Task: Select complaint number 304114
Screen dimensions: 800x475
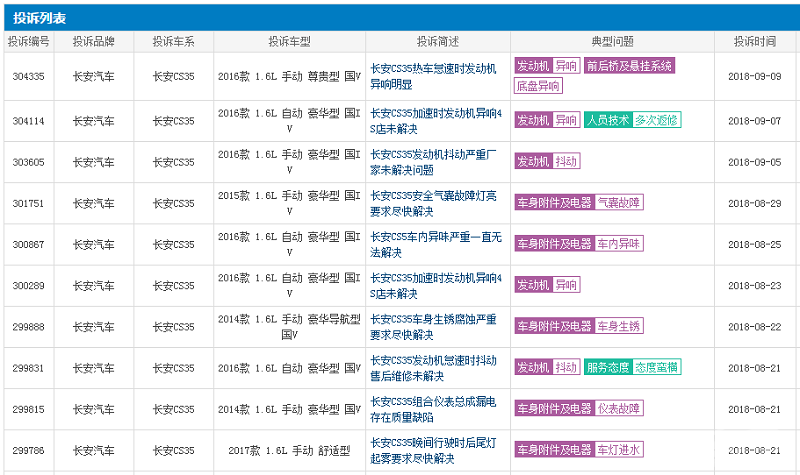Action: pyautogui.click(x=29, y=121)
